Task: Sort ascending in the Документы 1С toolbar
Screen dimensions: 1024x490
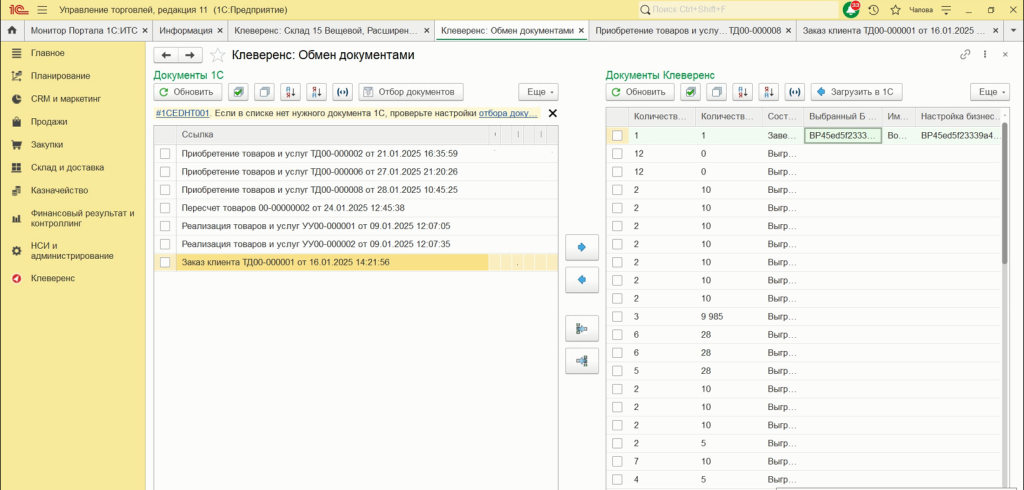Action: (x=290, y=92)
